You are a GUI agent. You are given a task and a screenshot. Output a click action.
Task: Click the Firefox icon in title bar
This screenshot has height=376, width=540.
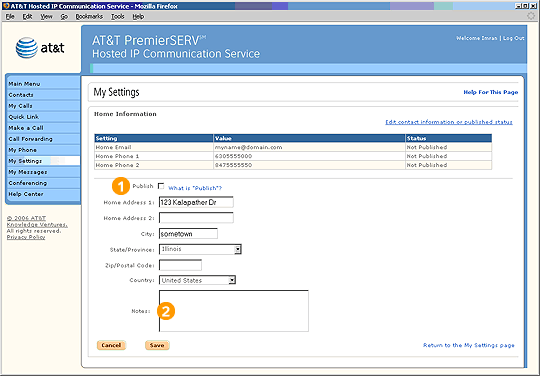click(6, 6)
